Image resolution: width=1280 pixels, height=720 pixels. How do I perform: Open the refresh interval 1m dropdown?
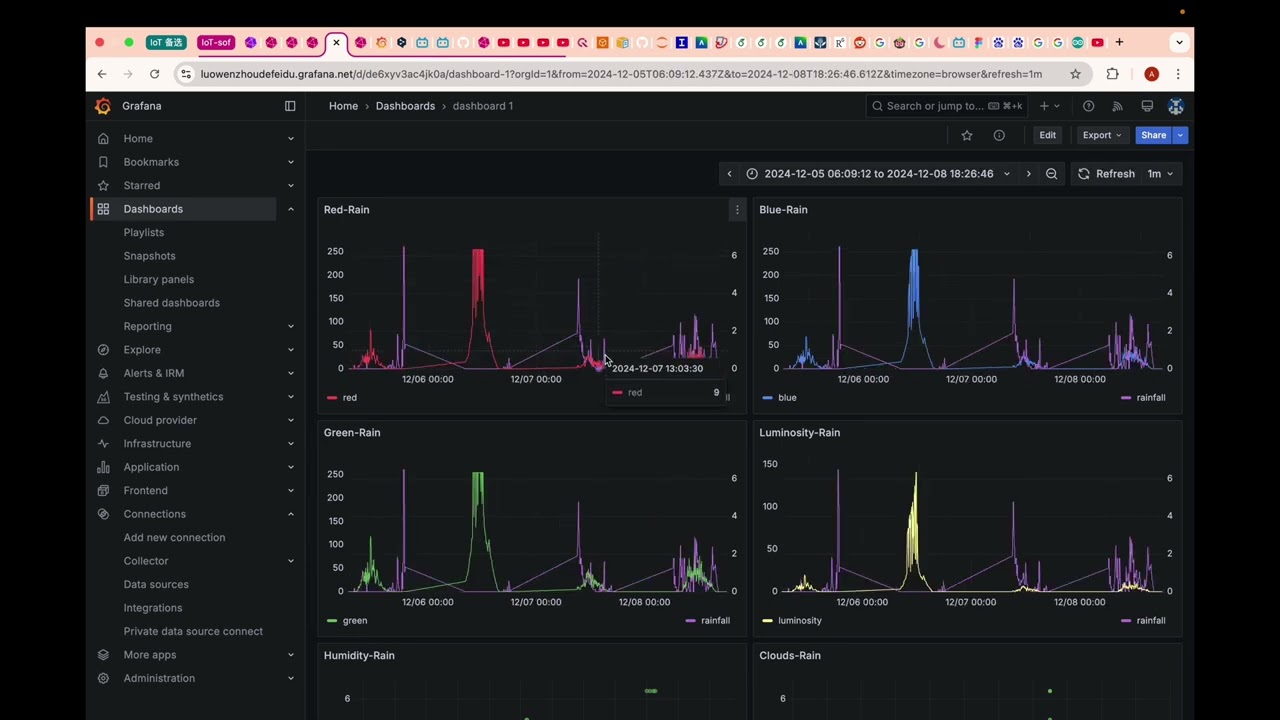[x=1160, y=174]
